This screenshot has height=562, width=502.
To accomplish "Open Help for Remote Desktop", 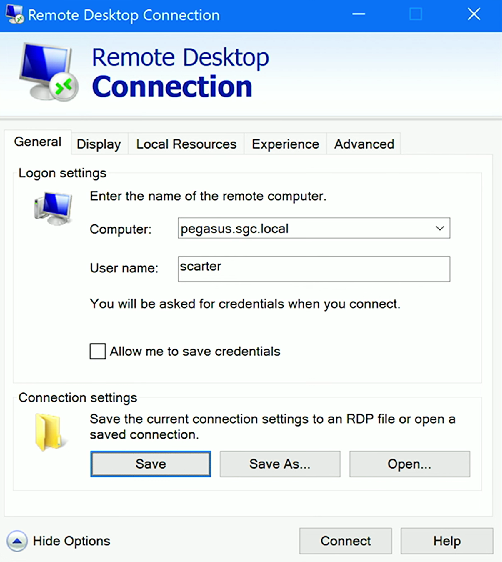I will click(x=447, y=540).
